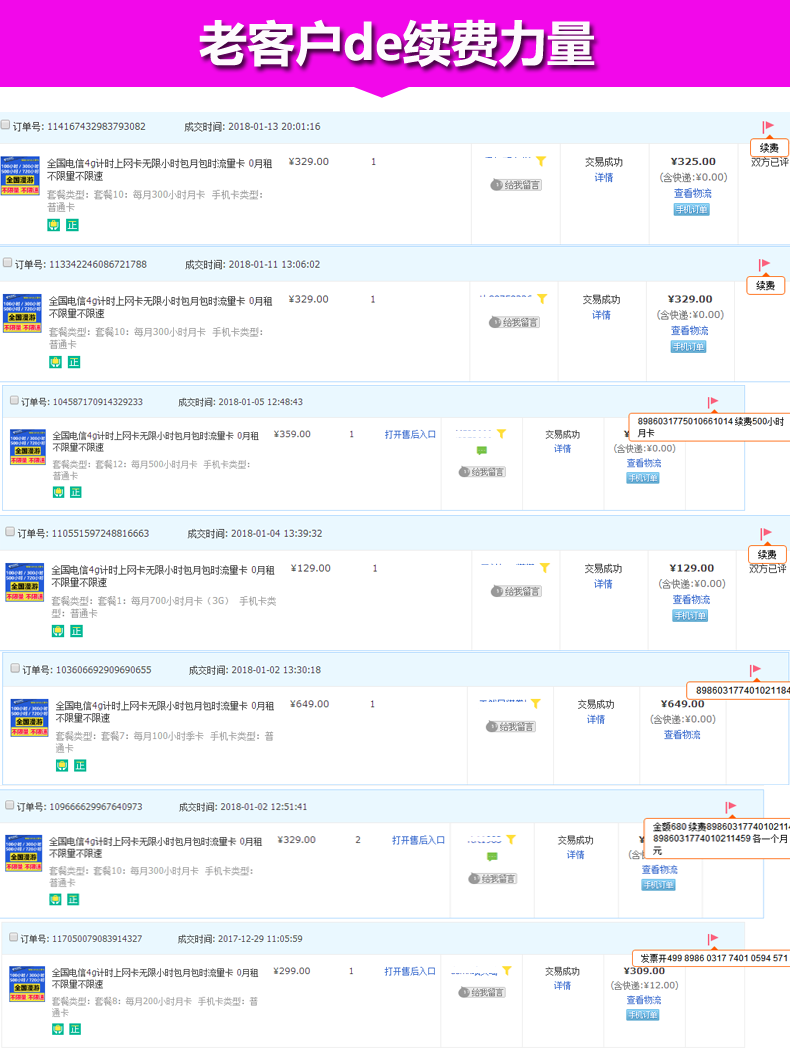Open product title in order 103606692909690655
Image resolution: width=790 pixels, height=1058 pixels.
(165, 712)
